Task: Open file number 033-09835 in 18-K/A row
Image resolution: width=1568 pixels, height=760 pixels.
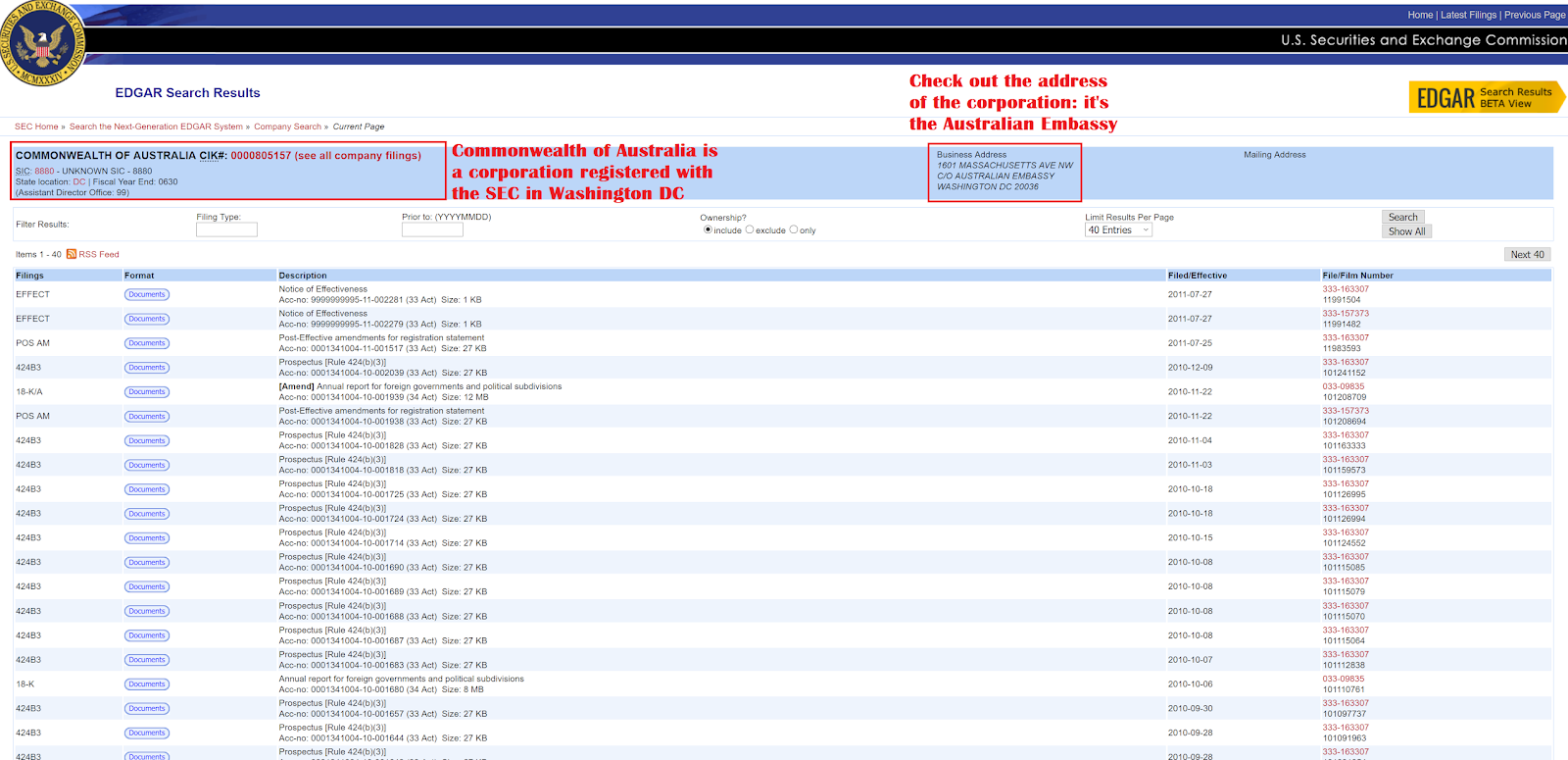Action: (1344, 386)
